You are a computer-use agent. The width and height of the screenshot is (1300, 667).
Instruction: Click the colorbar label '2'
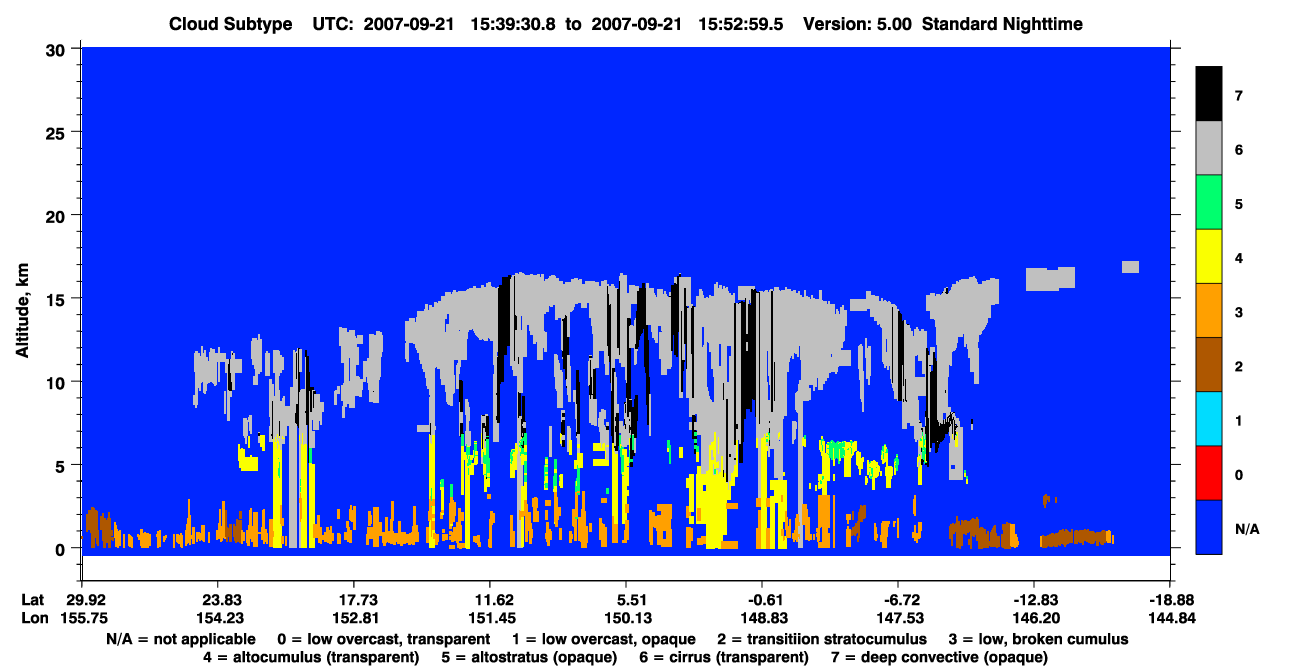pyautogui.click(x=1238, y=366)
